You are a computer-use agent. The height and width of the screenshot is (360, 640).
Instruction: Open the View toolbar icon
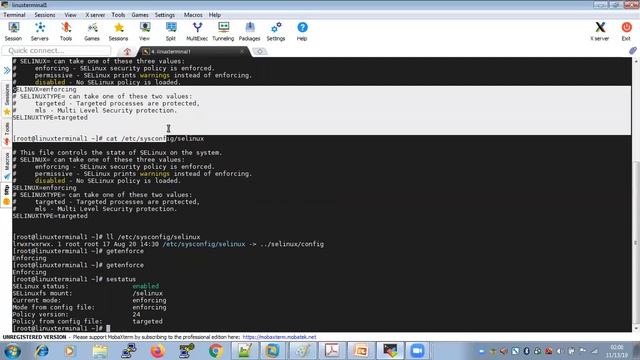click(x=144, y=31)
